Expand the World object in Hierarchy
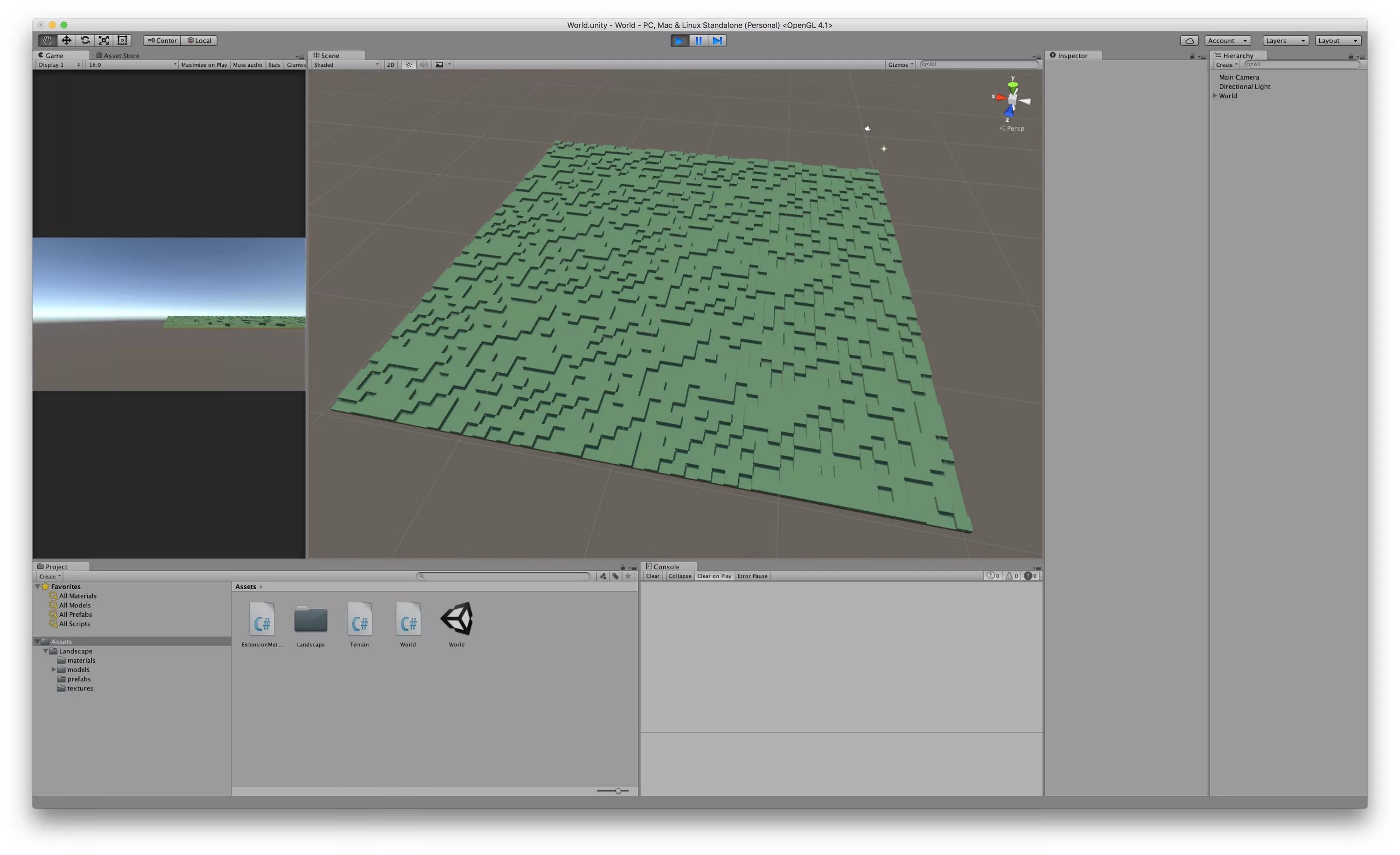The width and height of the screenshot is (1400, 855). click(1215, 95)
